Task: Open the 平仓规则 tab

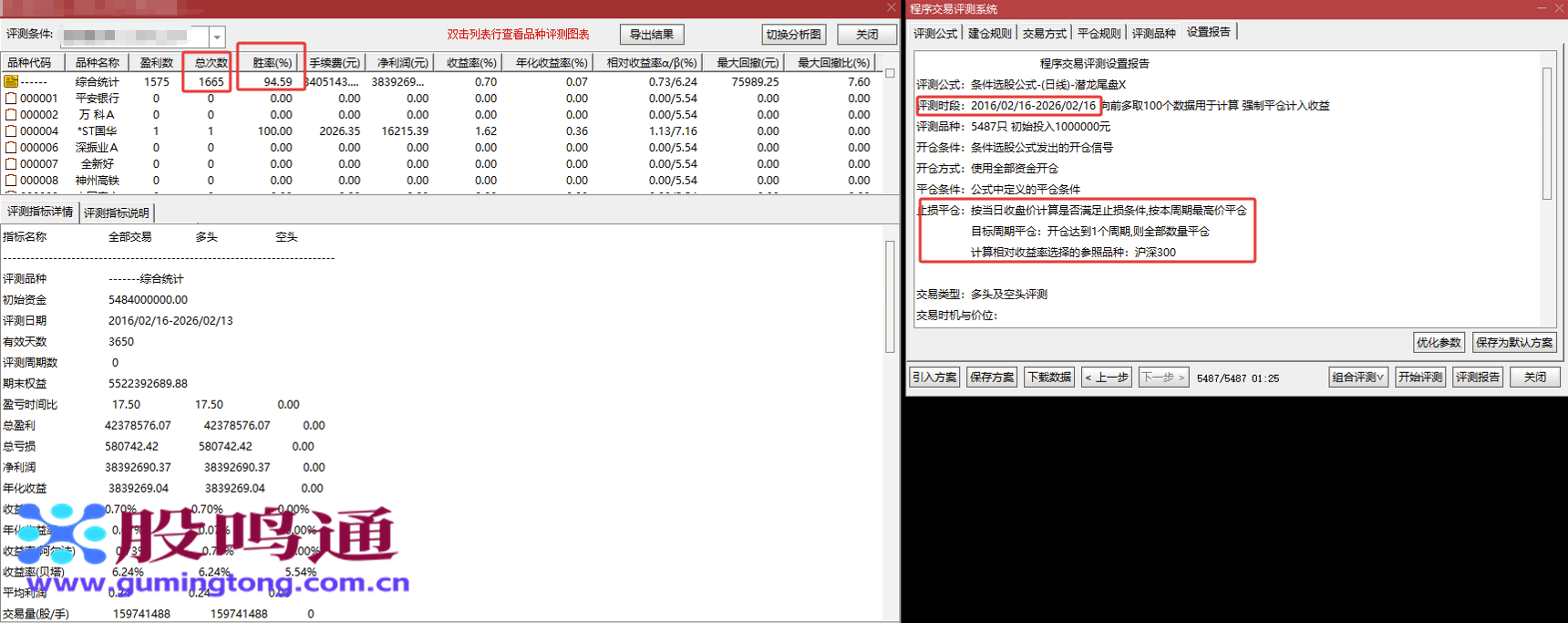Action: click(1099, 33)
